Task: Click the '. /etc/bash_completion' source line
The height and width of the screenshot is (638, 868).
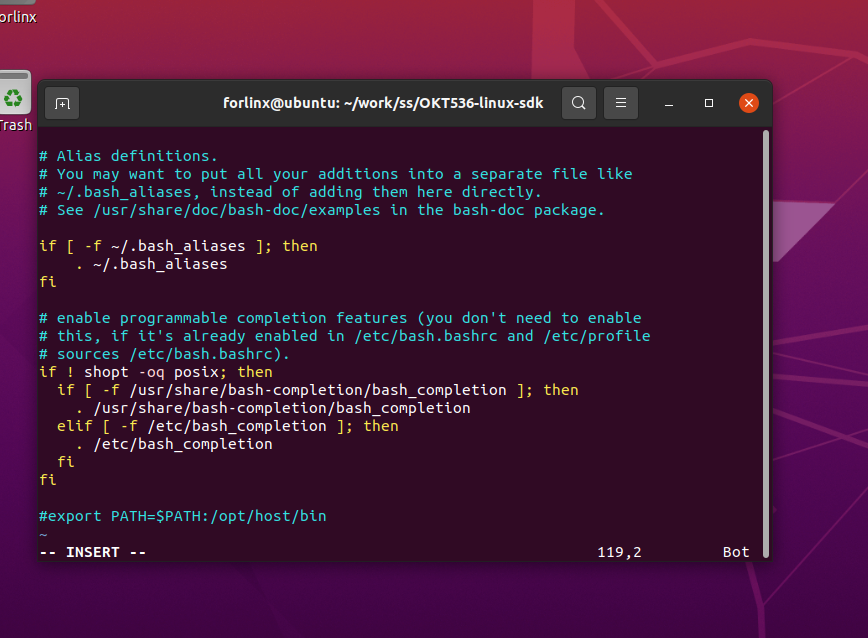Action: 174,444
